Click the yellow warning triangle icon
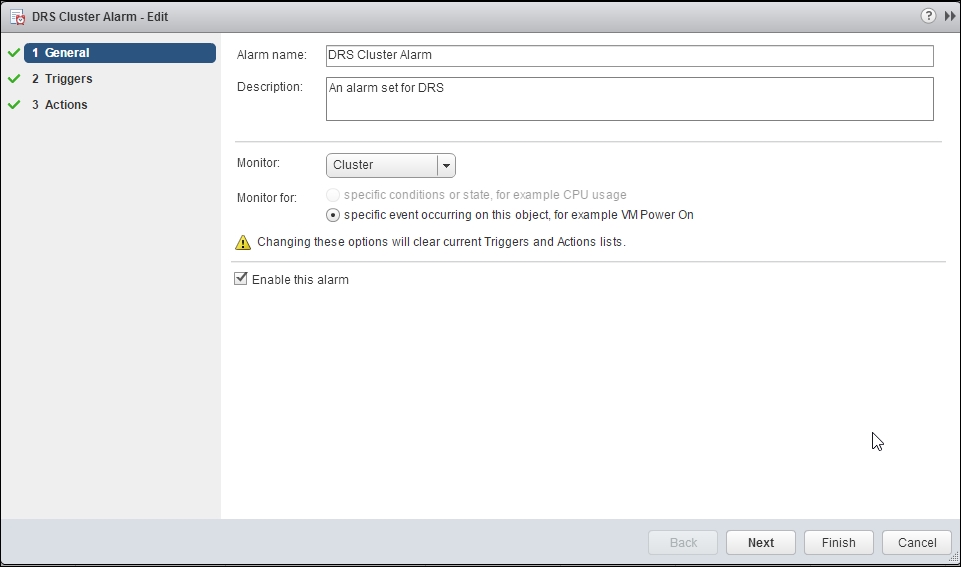 pos(243,242)
